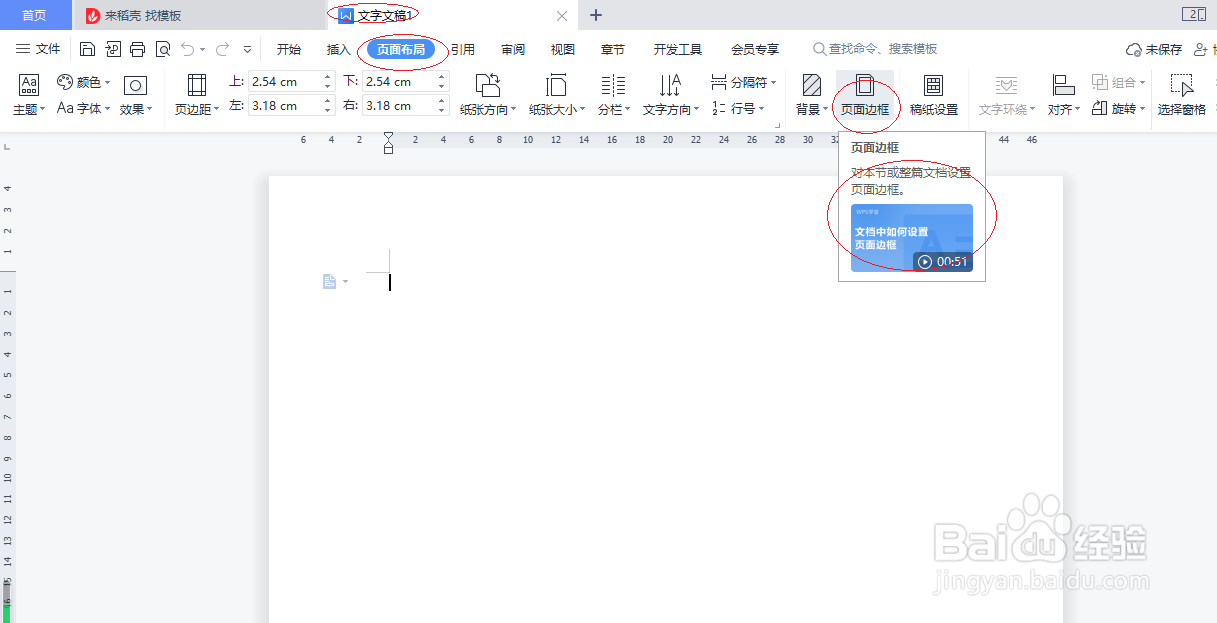Select the Print Preview icon
The height and width of the screenshot is (623, 1217).
pyautogui.click(x=161, y=48)
